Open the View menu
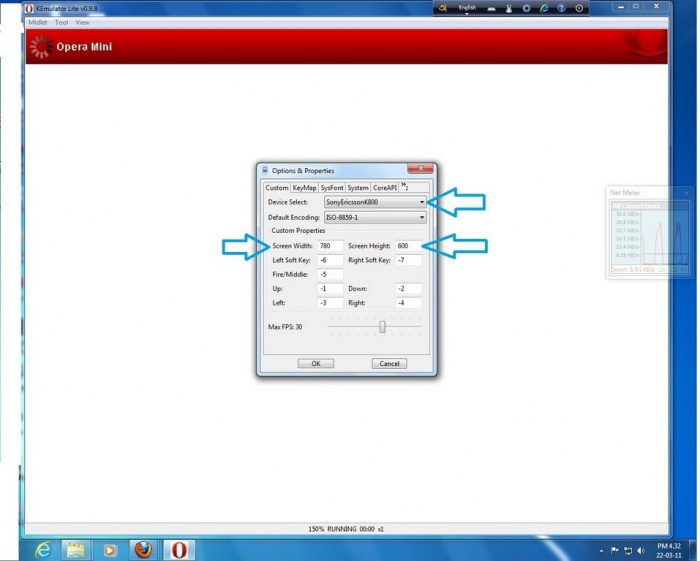The image size is (700, 561). pyautogui.click(x=82, y=22)
